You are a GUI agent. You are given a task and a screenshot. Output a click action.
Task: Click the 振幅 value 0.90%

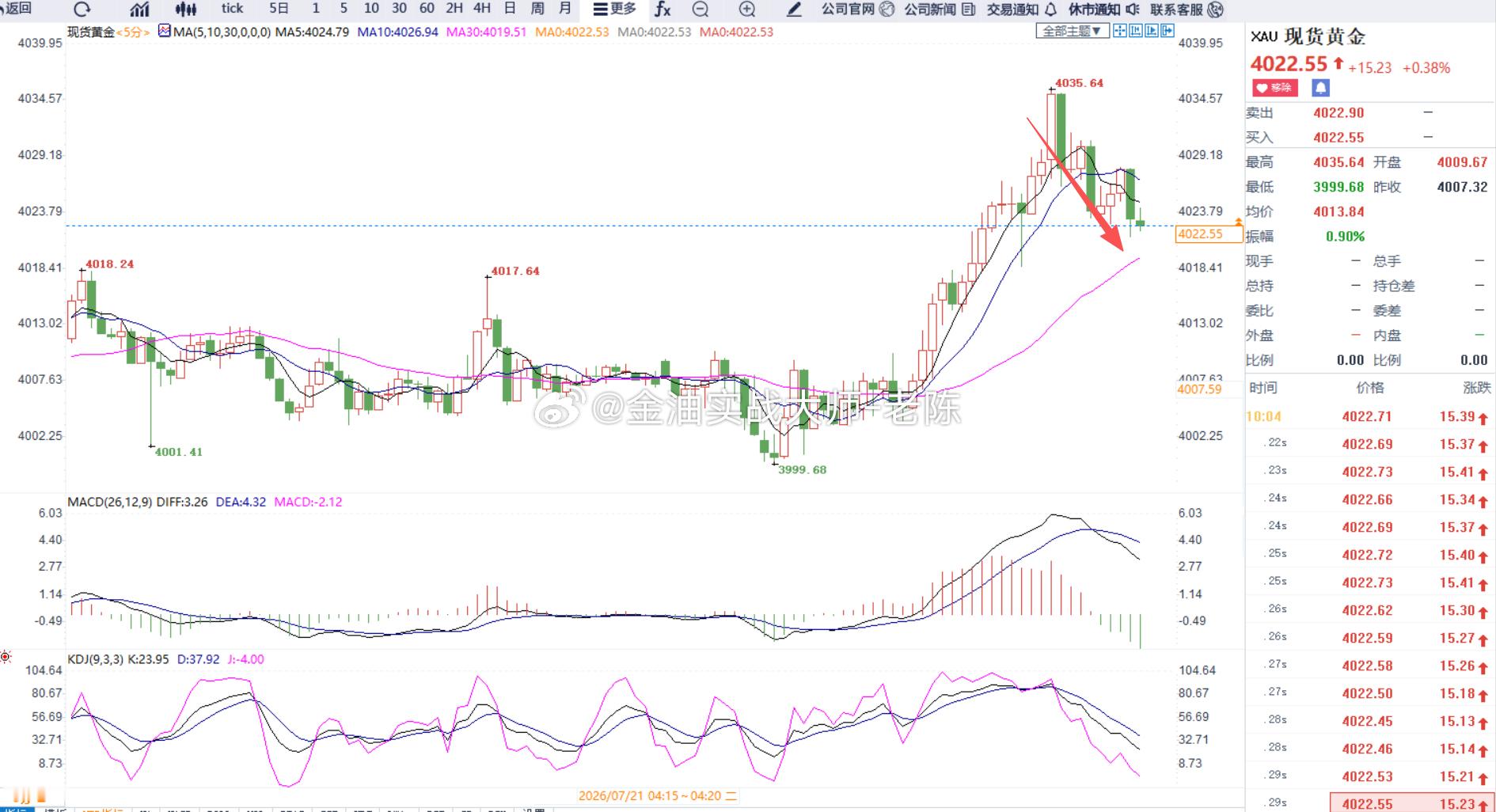tap(1345, 237)
